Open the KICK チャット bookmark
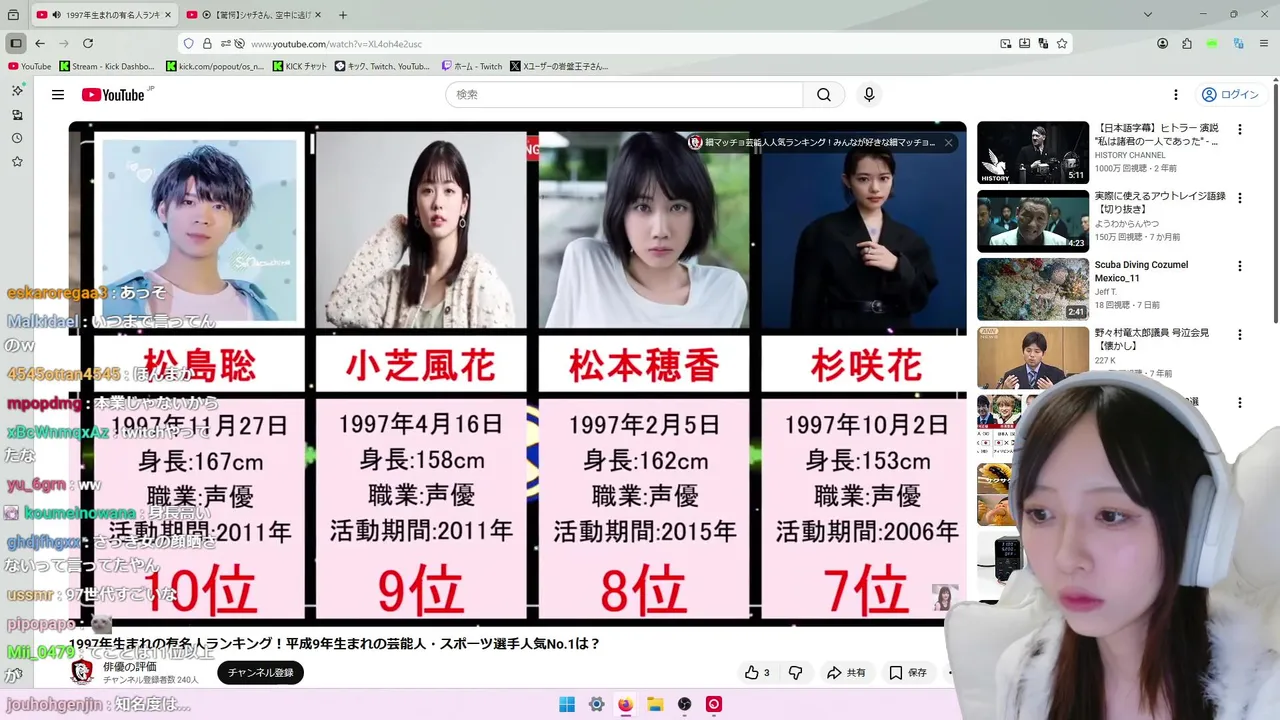Screen dimensions: 1280x720 coord(300,66)
